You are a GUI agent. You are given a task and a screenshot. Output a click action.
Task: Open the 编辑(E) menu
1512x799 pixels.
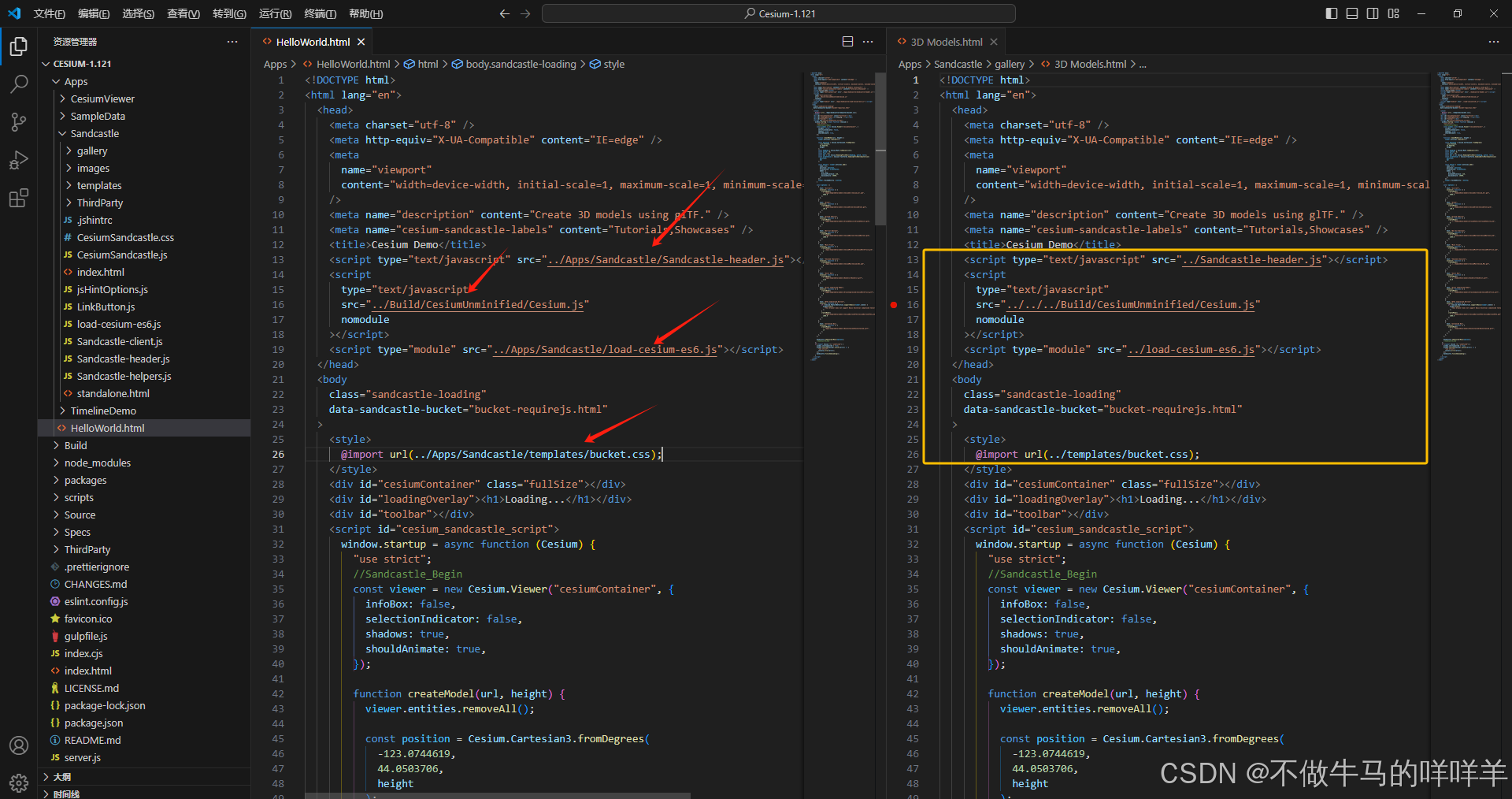94,13
